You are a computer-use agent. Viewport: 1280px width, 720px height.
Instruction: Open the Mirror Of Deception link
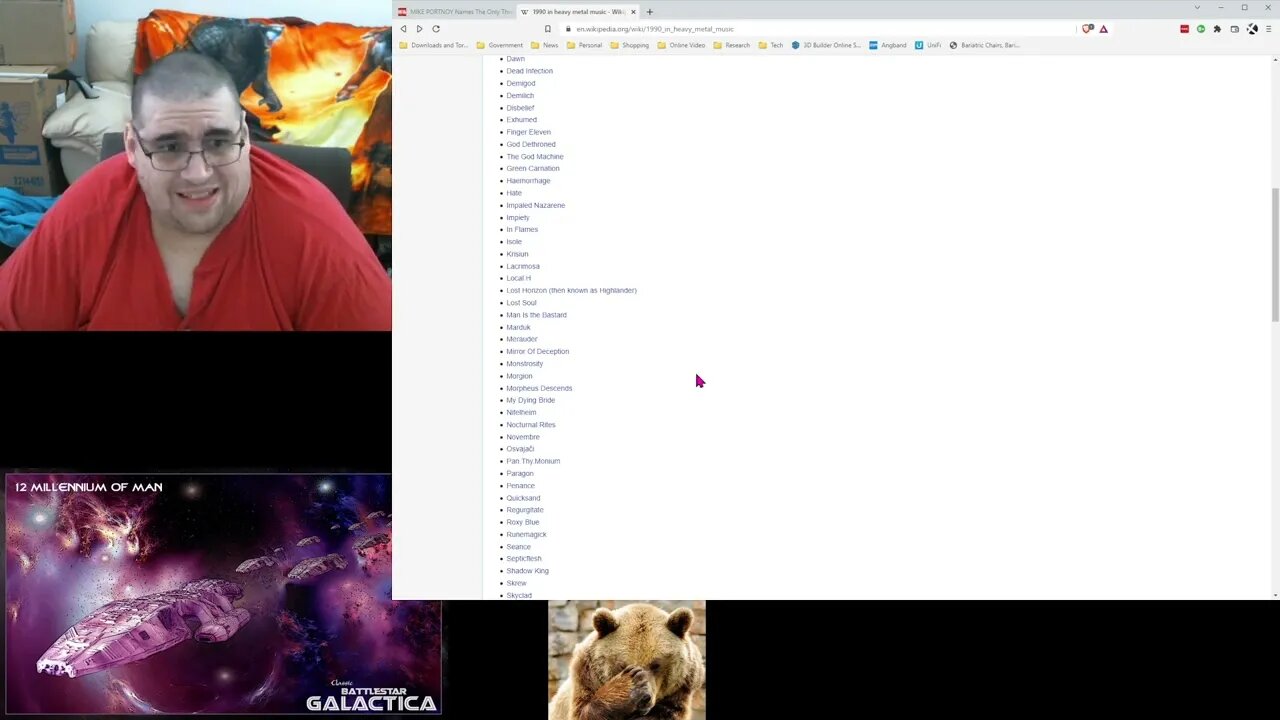pos(537,351)
